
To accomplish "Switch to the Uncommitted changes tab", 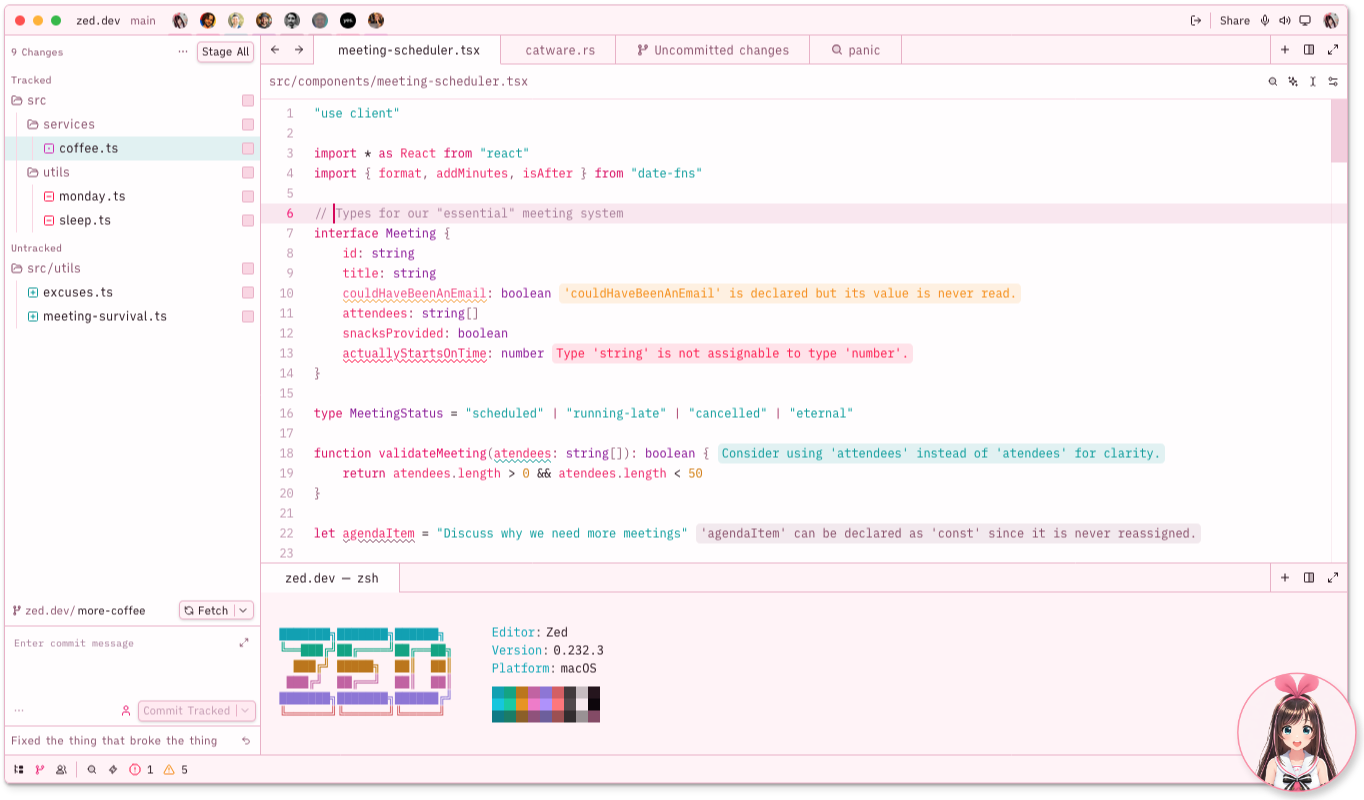I will tap(712, 50).
